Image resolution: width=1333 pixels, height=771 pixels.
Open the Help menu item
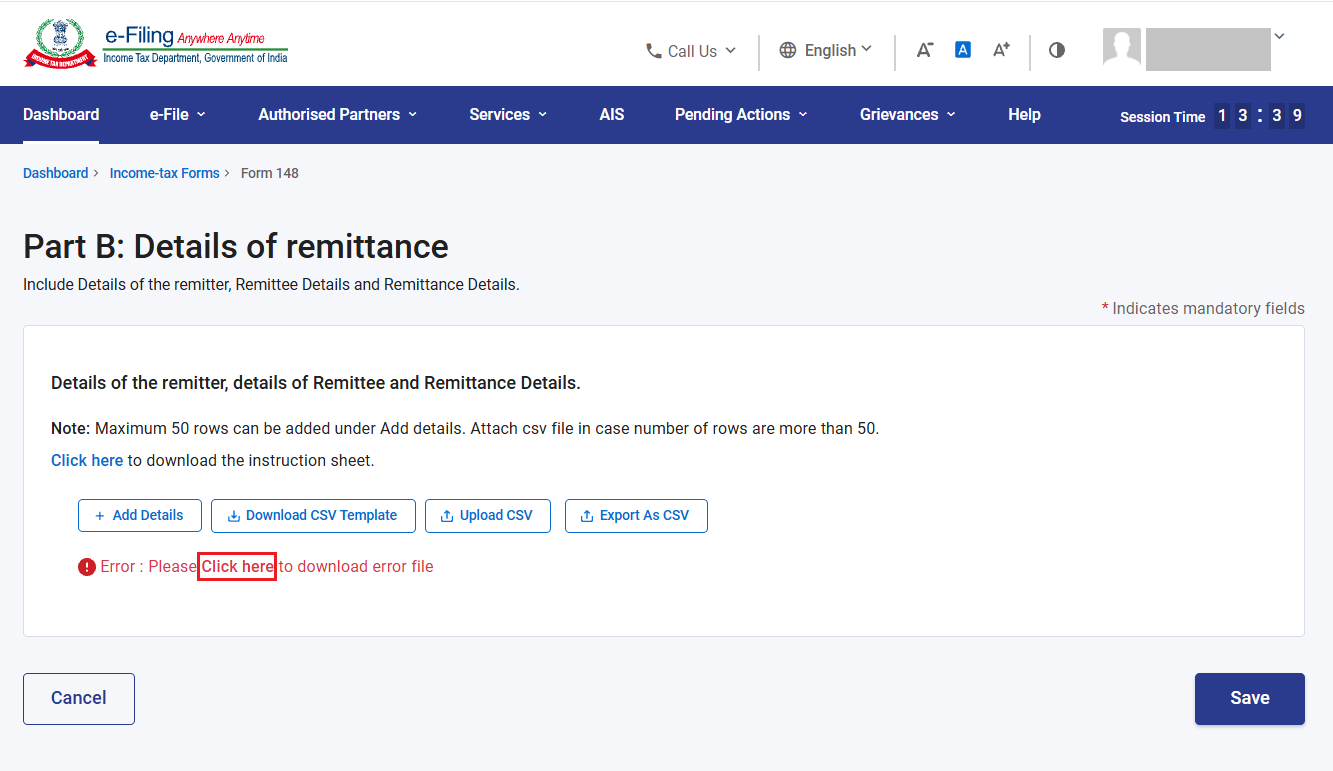click(x=1024, y=114)
